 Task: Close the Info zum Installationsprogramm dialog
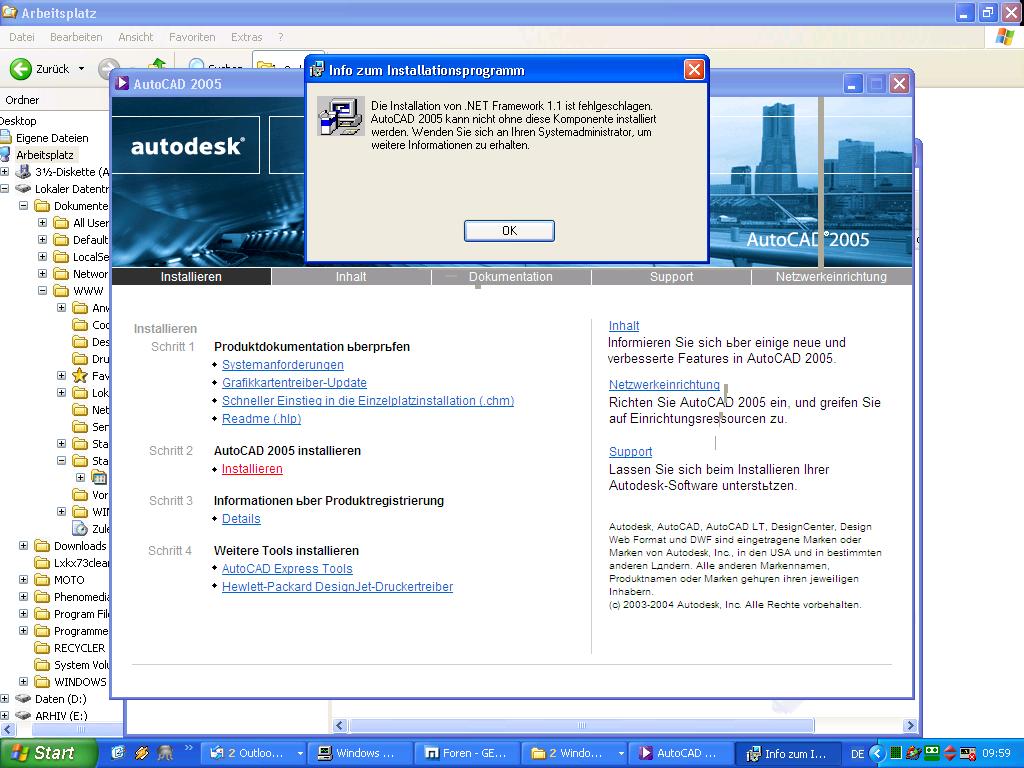coord(694,69)
